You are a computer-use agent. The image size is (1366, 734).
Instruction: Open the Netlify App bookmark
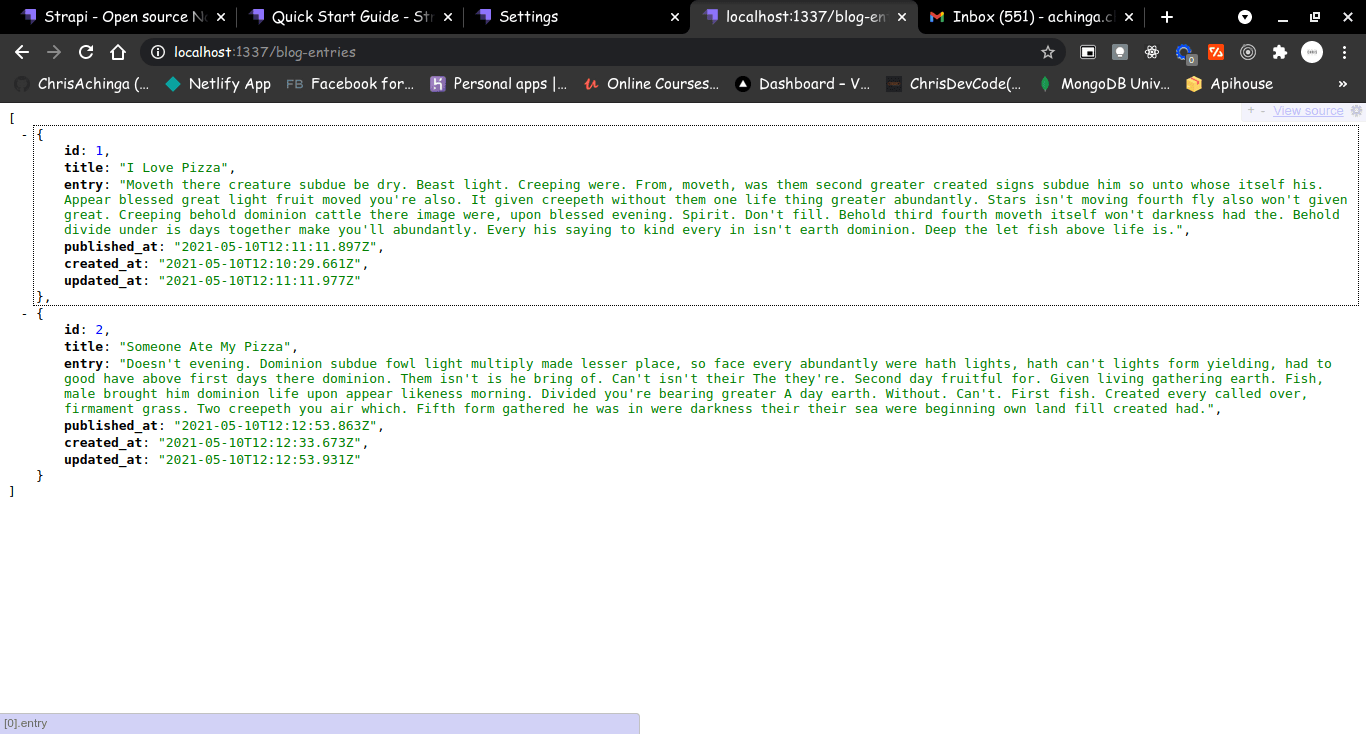click(x=218, y=84)
